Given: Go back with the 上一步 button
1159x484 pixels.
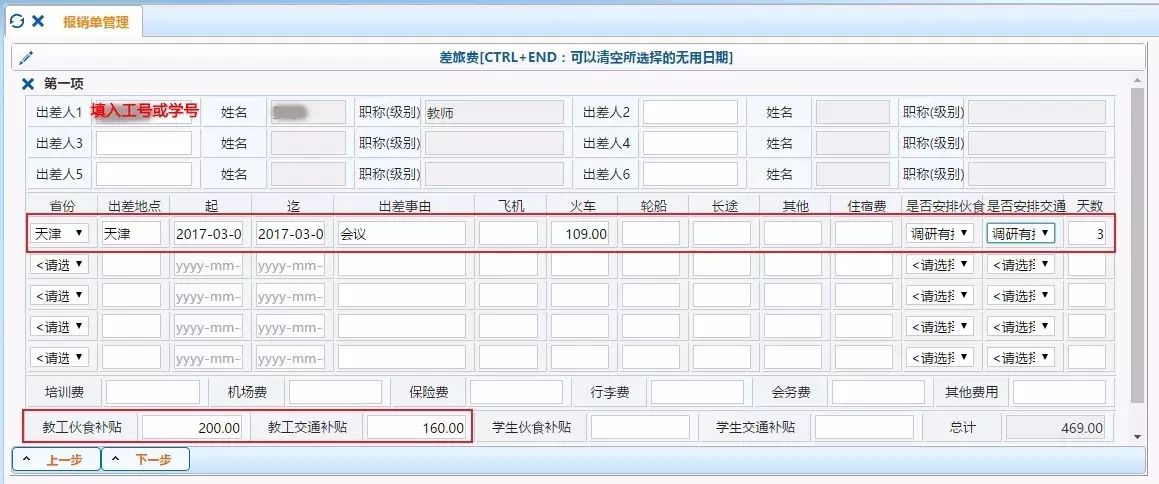Looking at the screenshot, I should coord(56,460).
